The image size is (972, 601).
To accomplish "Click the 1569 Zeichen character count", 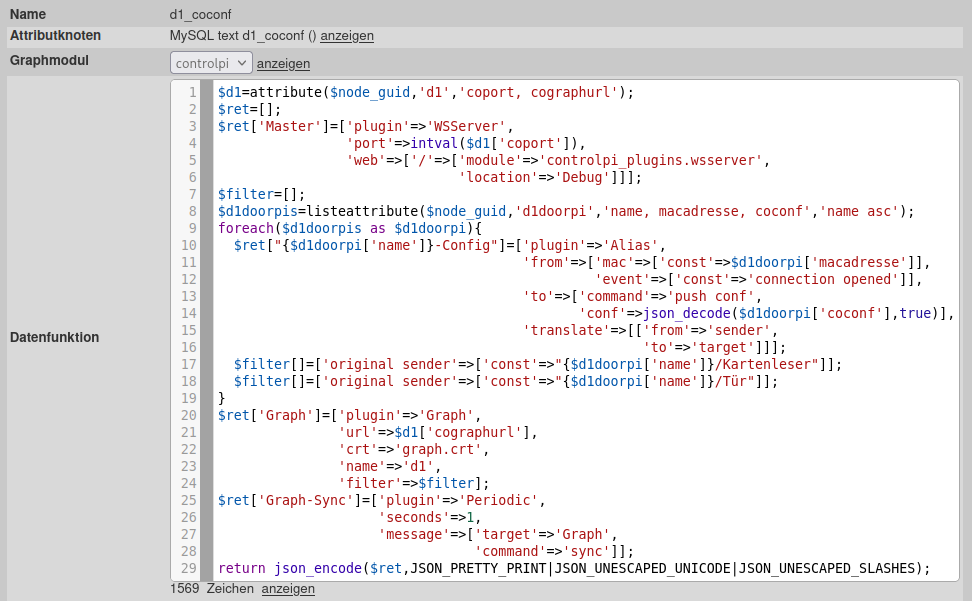I will (x=212, y=589).
